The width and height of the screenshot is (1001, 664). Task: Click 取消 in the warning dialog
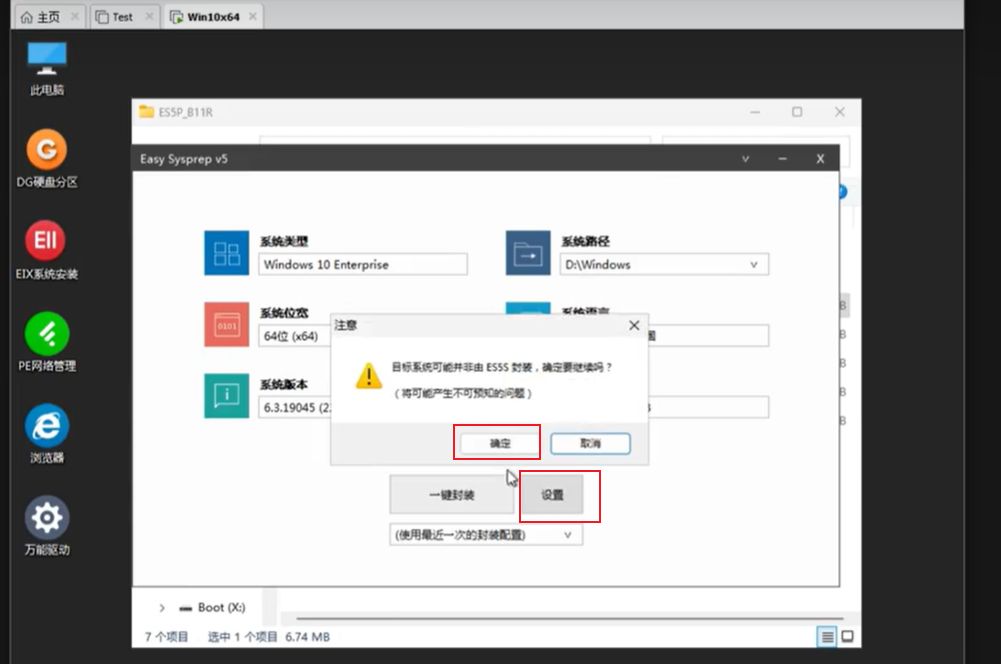(x=590, y=443)
